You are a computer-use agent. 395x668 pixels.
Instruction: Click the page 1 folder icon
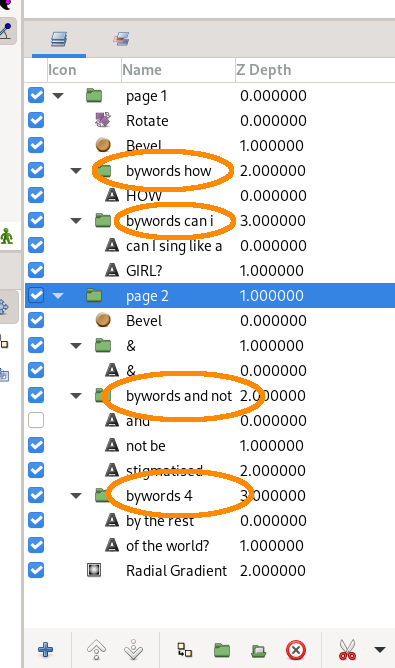(x=94, y=95)
